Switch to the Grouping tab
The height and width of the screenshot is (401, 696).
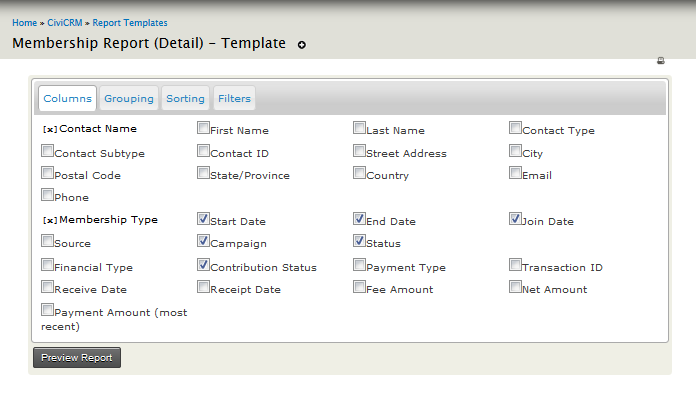click(x=128, y=98)
